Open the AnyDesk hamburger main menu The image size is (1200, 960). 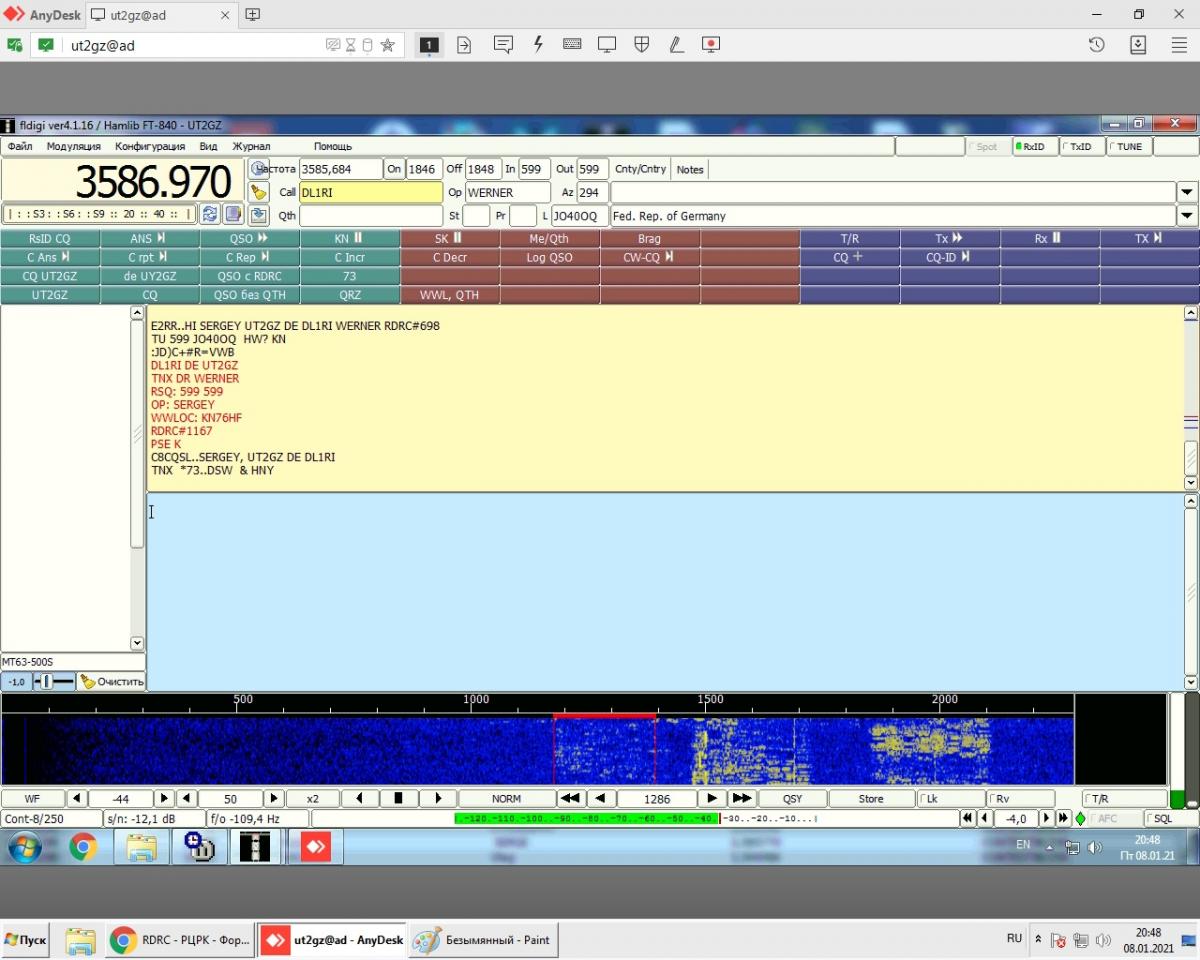pyautogui.click(x=1179, y=45)
